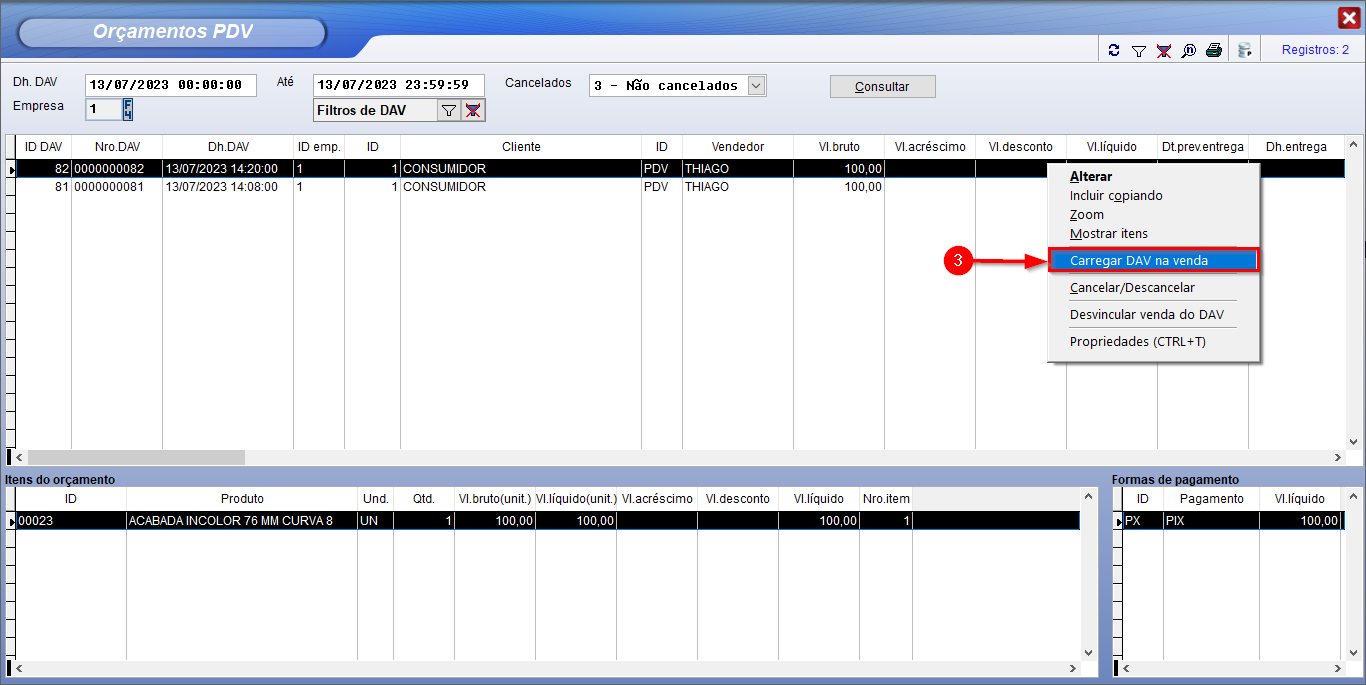The image size is (1366, 685).
Task: Click the Consultar button
Action: coord(882,87)
